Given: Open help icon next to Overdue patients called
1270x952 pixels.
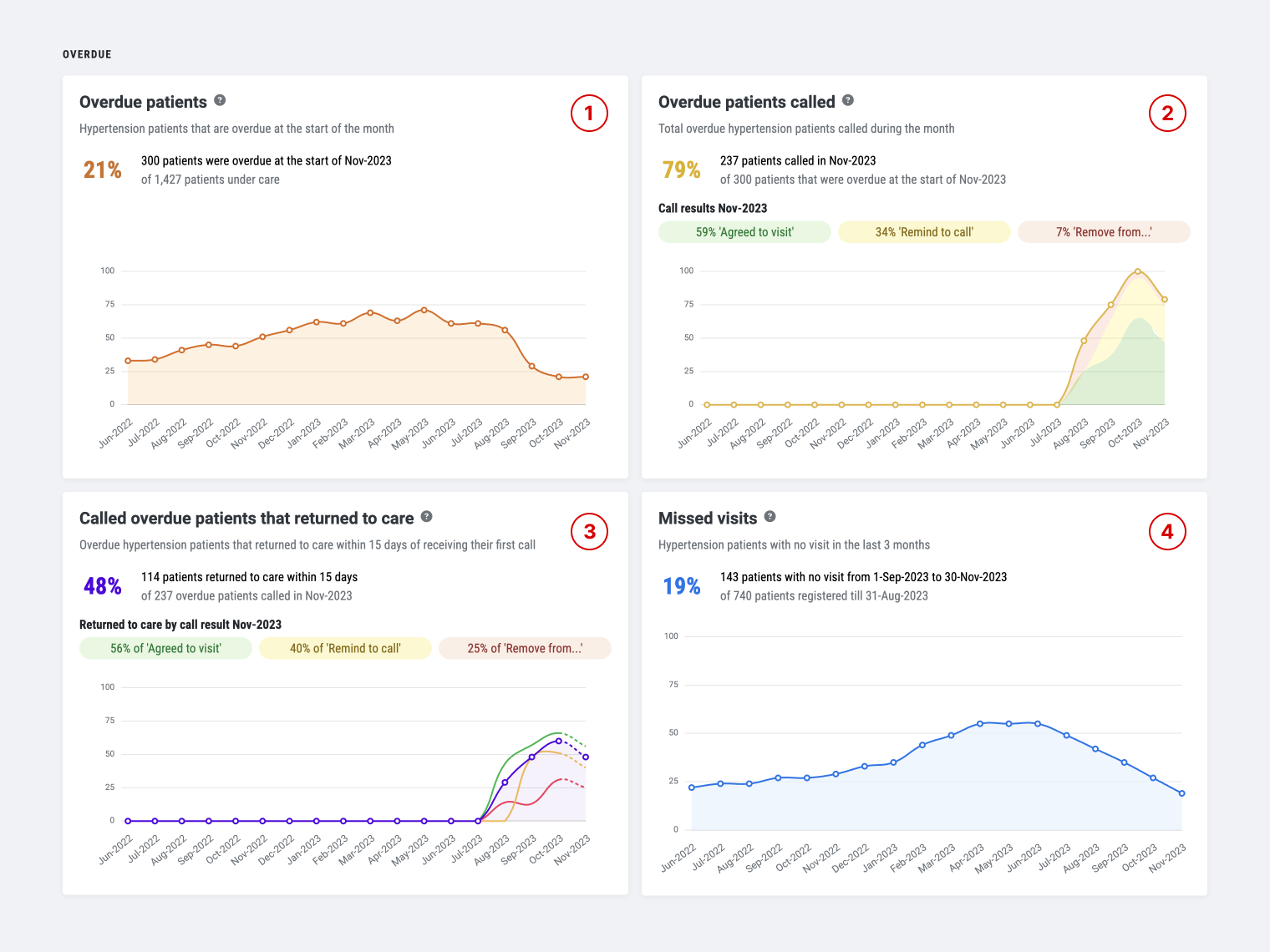Looking at the screenshot, I should click(x=848, y=100).
